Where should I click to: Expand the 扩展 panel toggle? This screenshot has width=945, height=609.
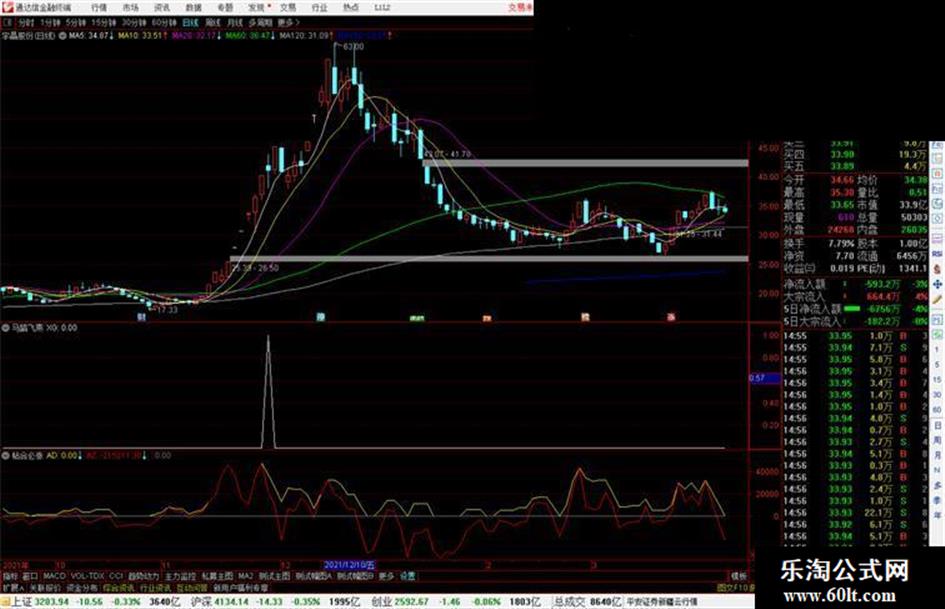point(13,587)
